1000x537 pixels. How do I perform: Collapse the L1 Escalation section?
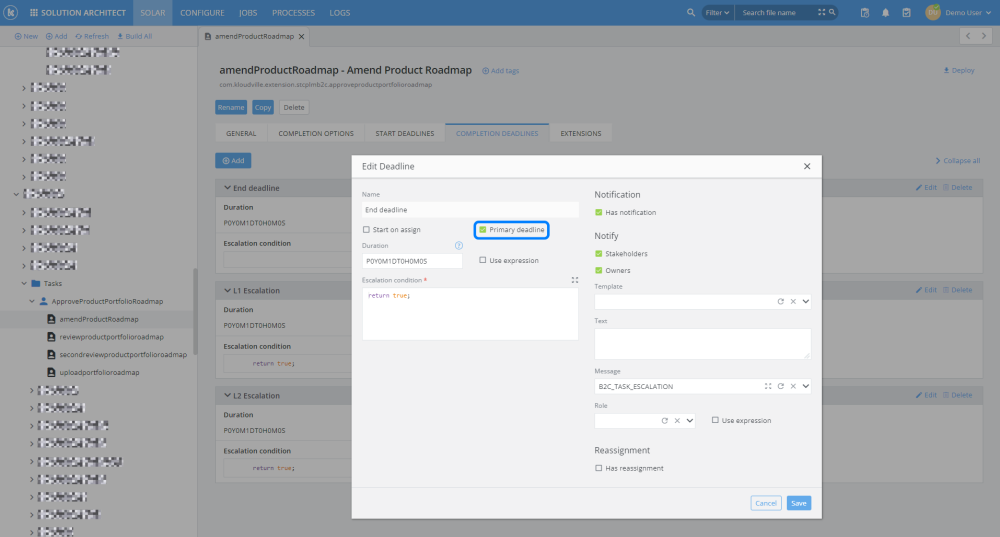pos(227,291)
